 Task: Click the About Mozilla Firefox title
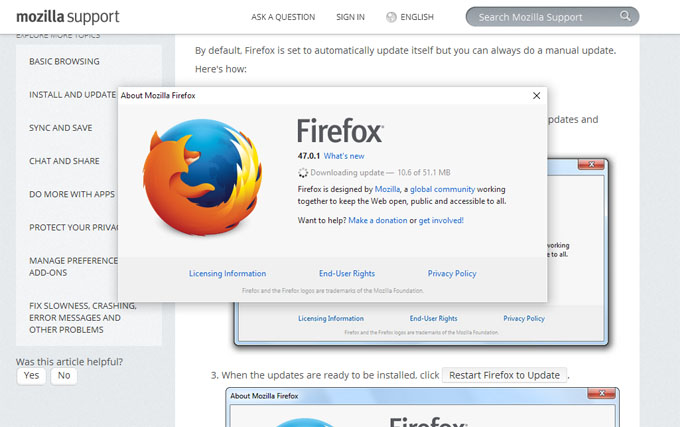pyautogui.click(x=158, y=95)
